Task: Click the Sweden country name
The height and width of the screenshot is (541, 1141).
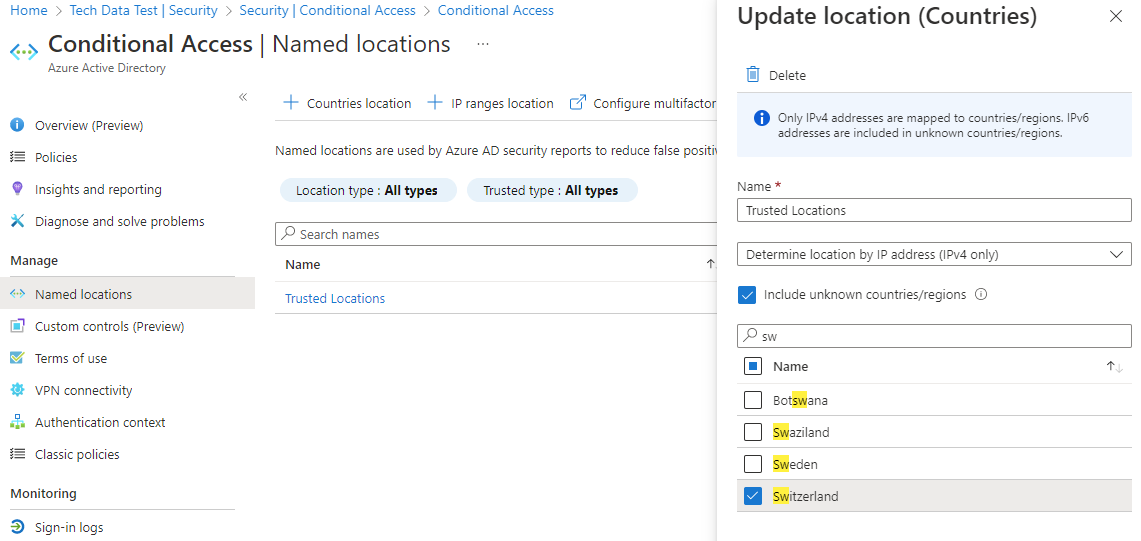Action: [x=795, y=465]
